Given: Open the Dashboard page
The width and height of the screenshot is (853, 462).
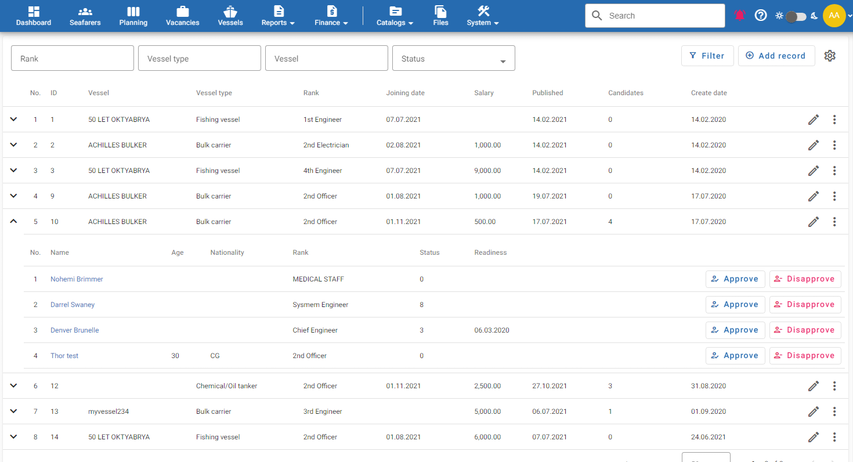Looking at the screenshot, I should click(x=34, y=16).
